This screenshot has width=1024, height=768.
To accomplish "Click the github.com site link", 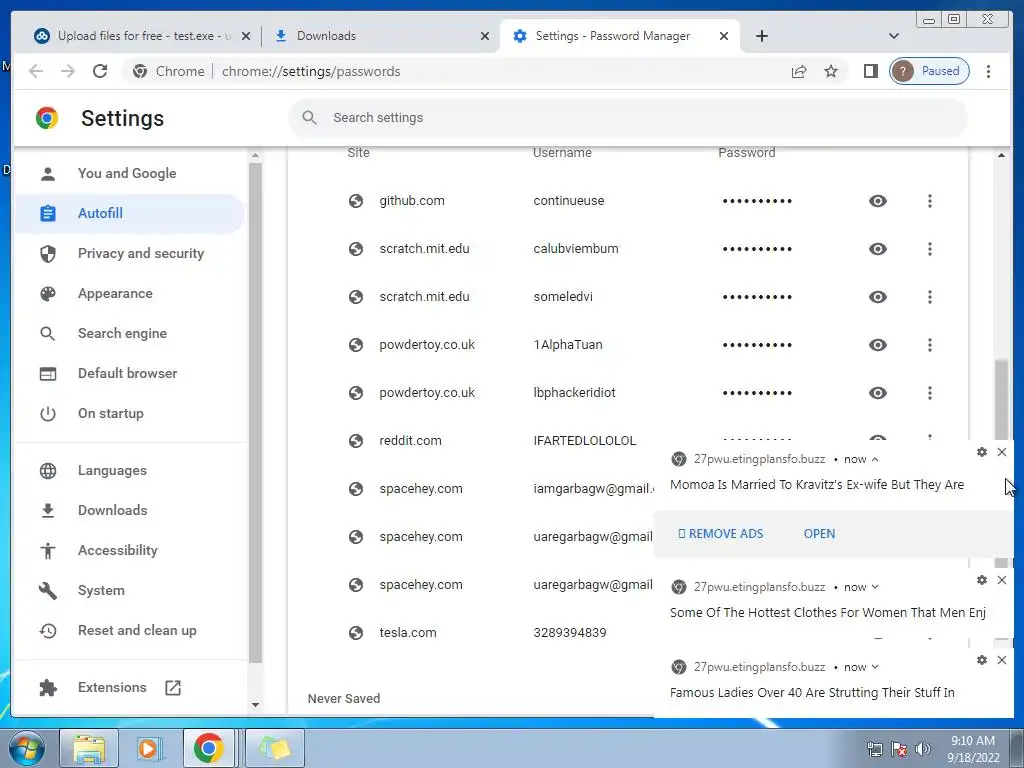I will tap(411, 200).
